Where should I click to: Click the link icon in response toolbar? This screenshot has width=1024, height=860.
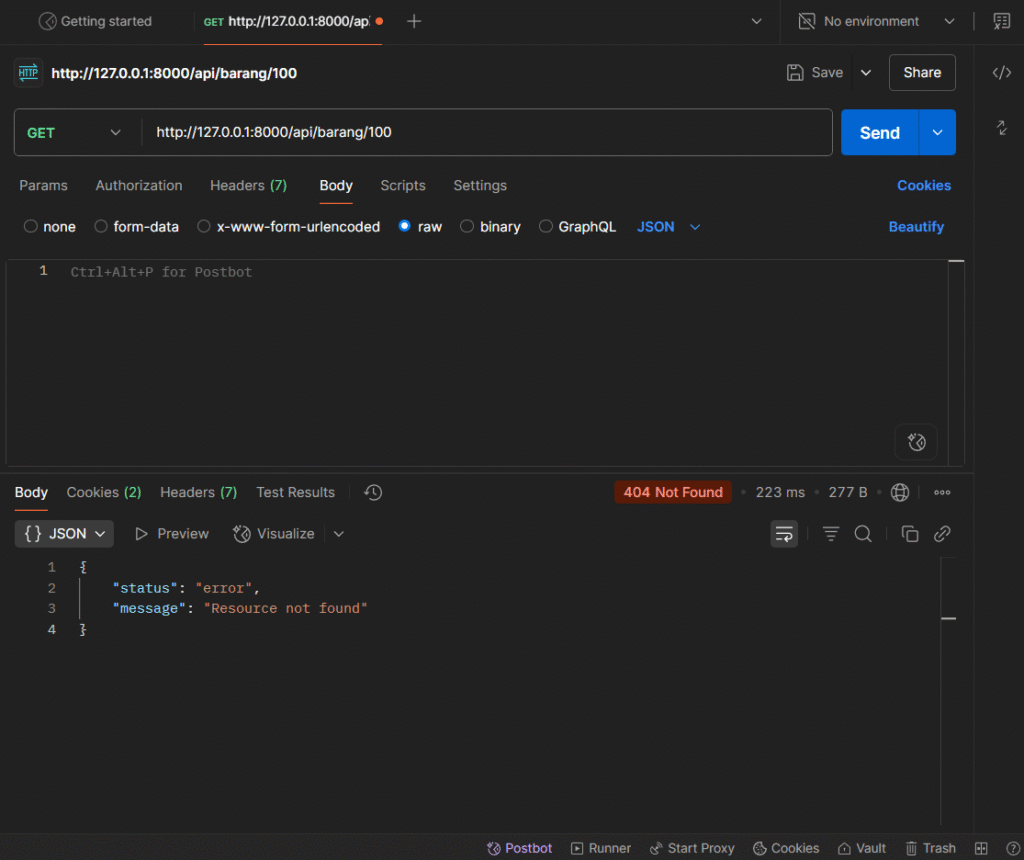(x=941, y=534)
